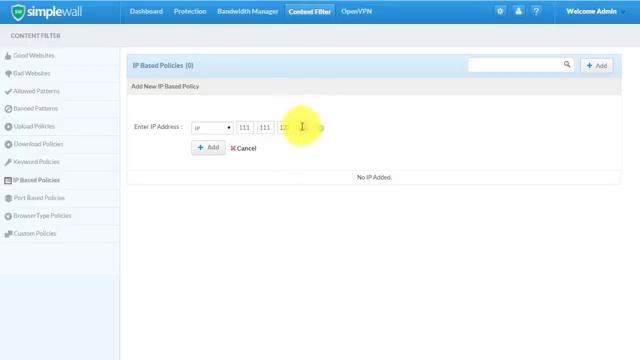Open the Protection tab
The width and height of the screenshot is (640, 360).
coord(190,11)
